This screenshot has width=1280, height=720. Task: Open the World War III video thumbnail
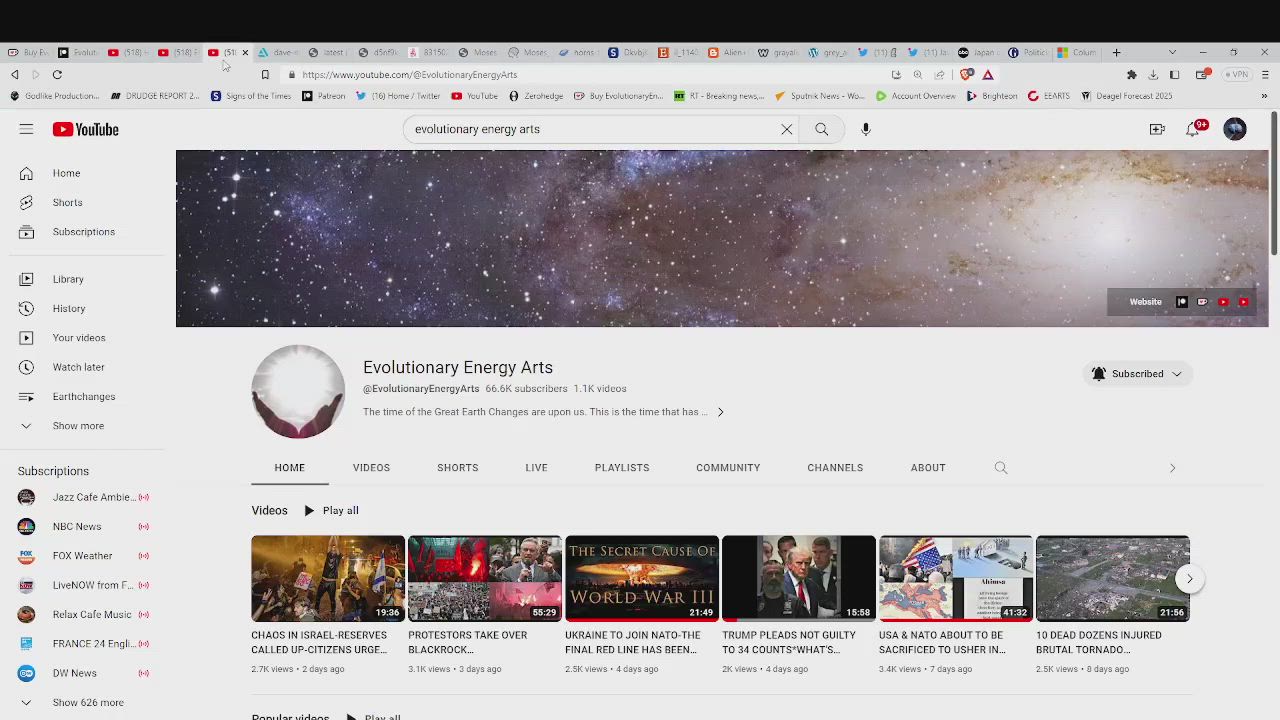(642, 578)
